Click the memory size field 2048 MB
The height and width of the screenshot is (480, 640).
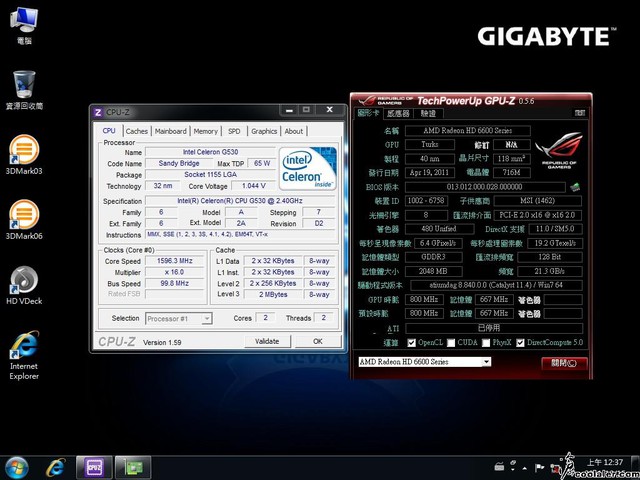pyautogui.click(x=433, y=271)
